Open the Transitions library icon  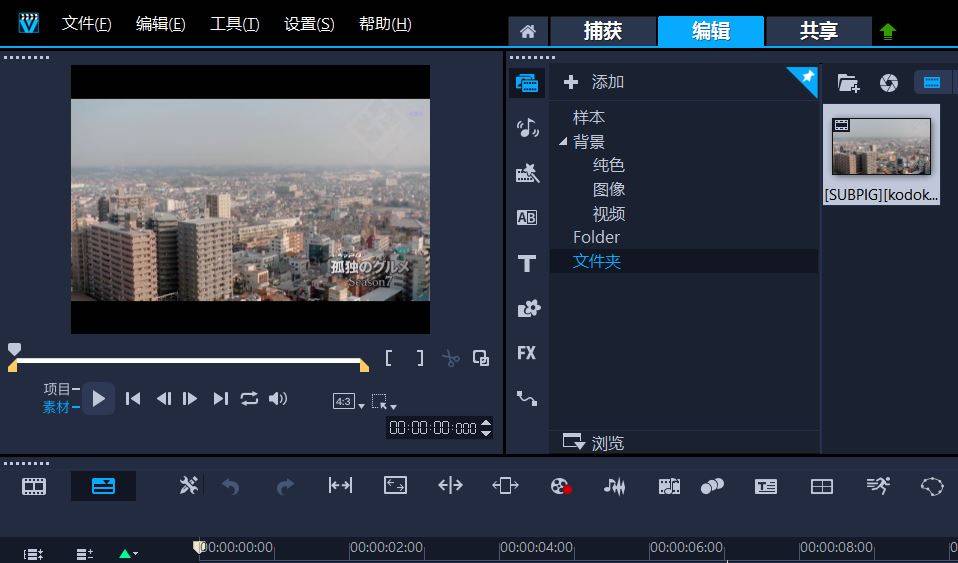(527, 218)
